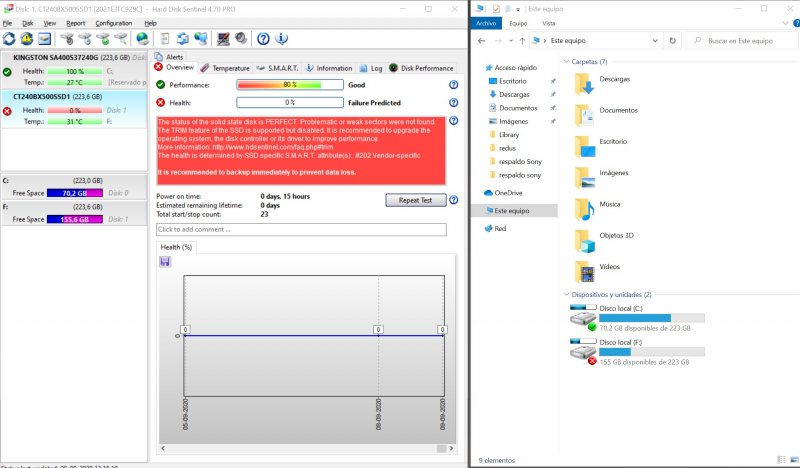Click the save floppy icon above health graph
Viewport: 800px width, 468px height.
click(165, 262)
